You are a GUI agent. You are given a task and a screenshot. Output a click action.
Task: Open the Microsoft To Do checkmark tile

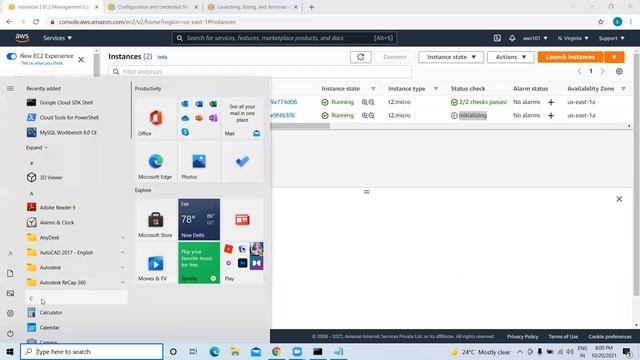pyautogui.click(x=242, y=162)
